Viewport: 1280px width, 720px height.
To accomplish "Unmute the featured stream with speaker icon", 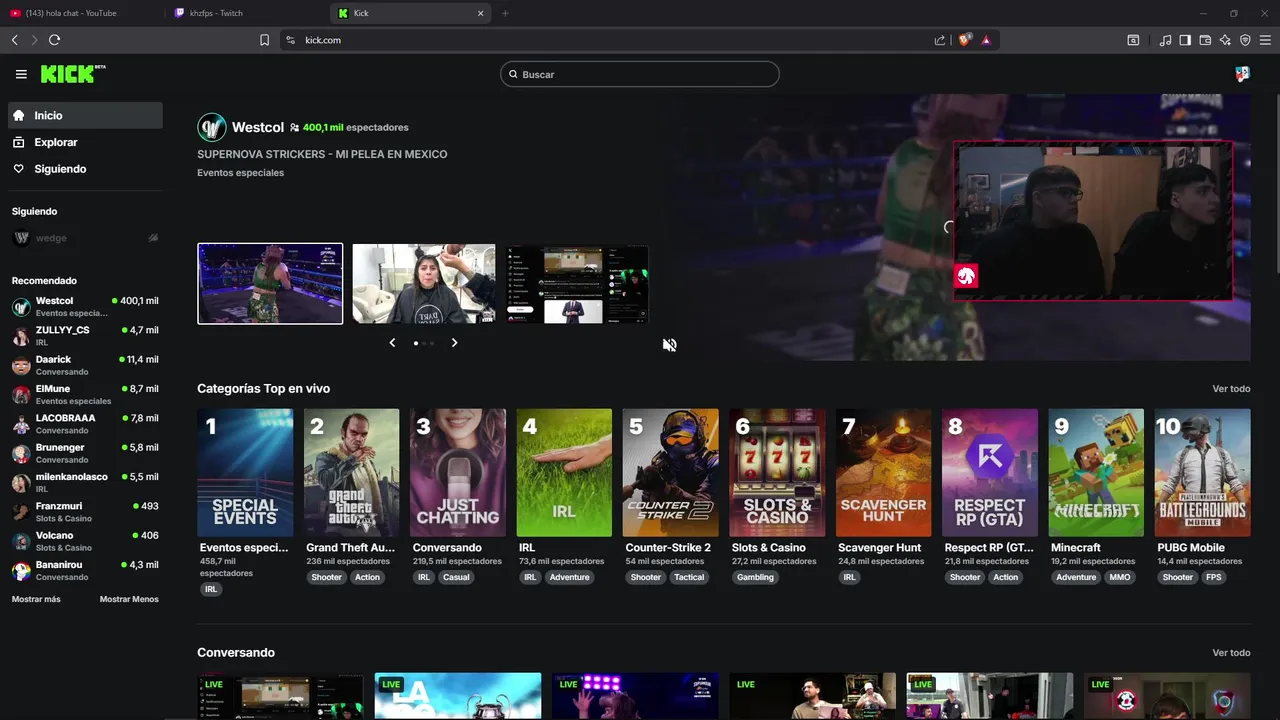I will click(669, 345).
